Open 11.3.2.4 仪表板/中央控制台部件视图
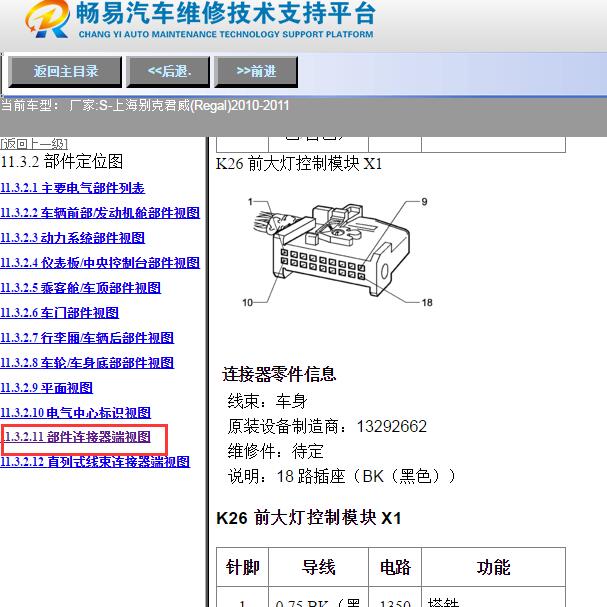This screenshot has height=607, width=607. point(100,263)
